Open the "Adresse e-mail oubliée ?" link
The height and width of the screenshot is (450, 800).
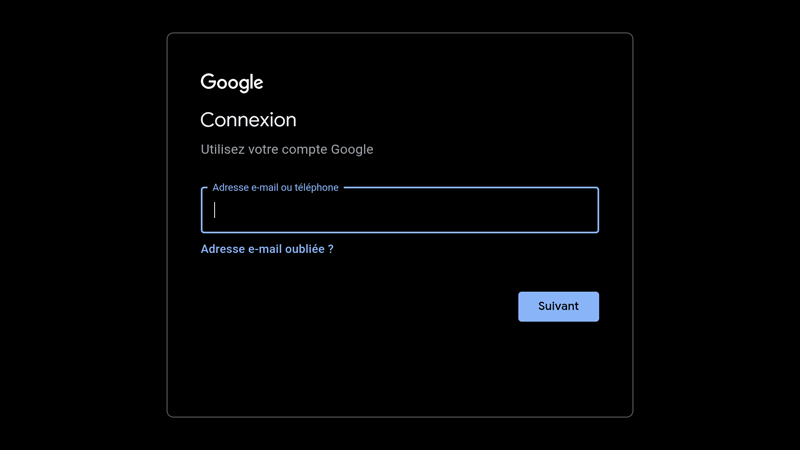click(x=267, y=249)
